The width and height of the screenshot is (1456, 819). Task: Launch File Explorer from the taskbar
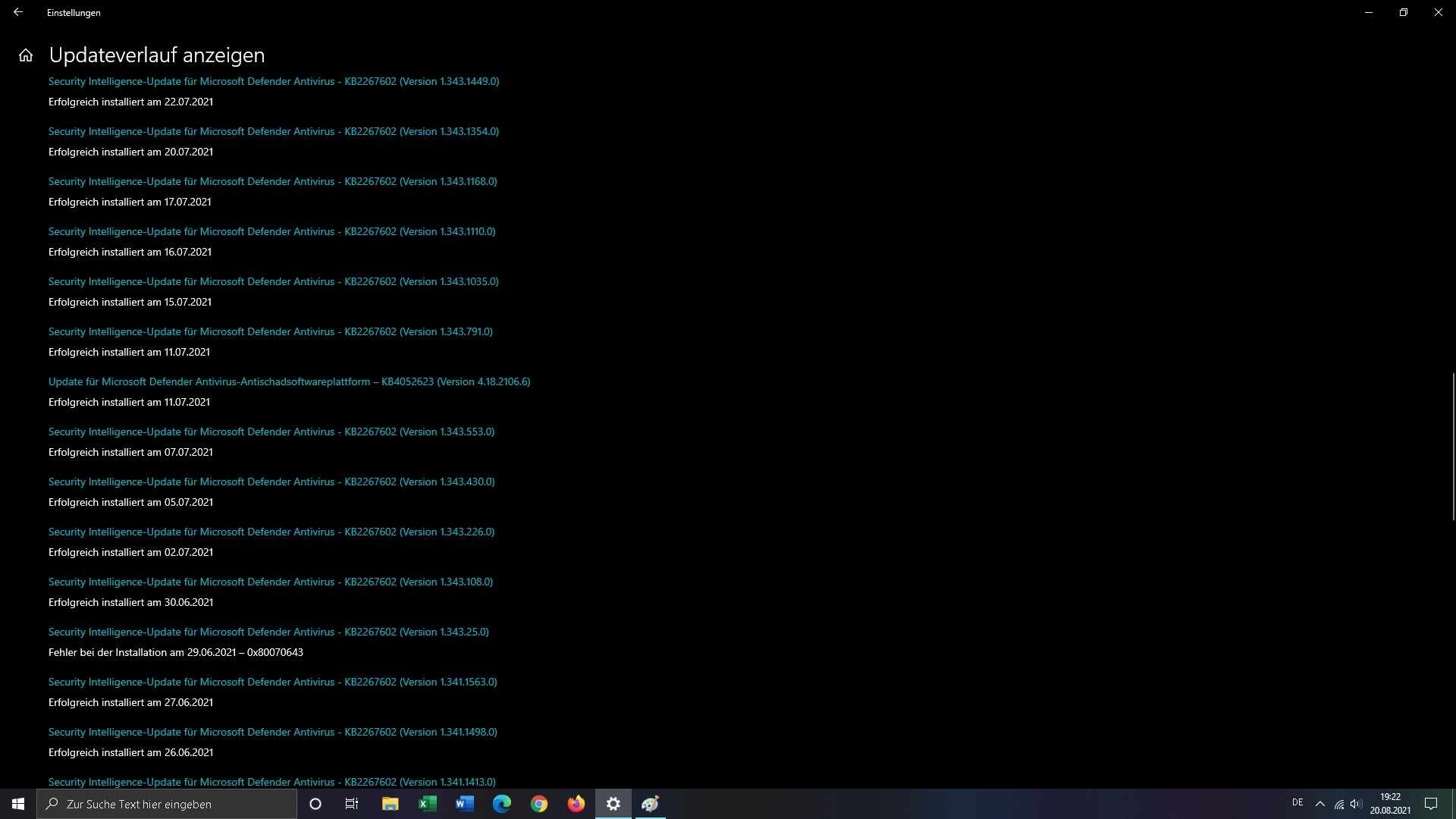[x=390, y=804]
